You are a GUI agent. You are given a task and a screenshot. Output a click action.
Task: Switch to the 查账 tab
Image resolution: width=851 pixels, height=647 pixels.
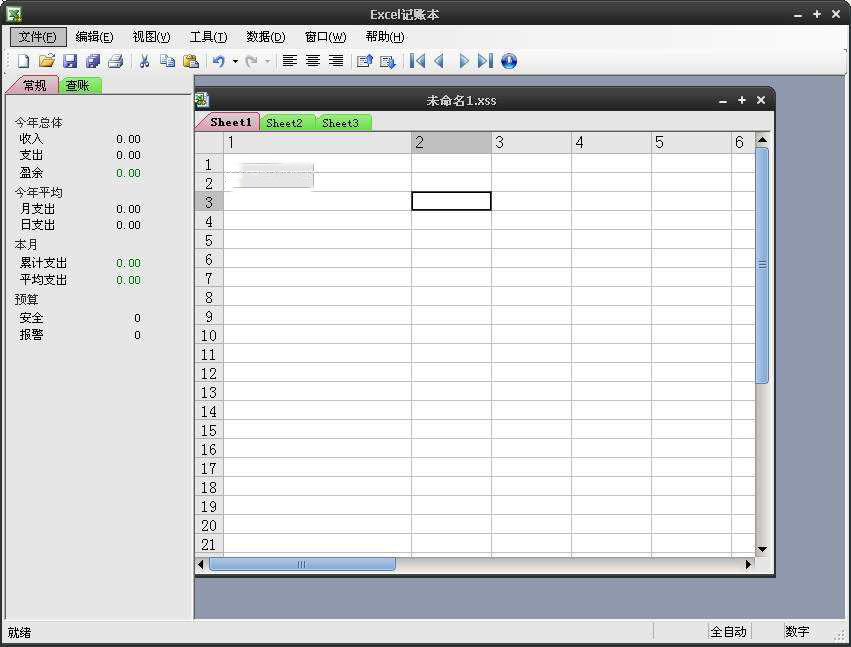coord(79,85)
